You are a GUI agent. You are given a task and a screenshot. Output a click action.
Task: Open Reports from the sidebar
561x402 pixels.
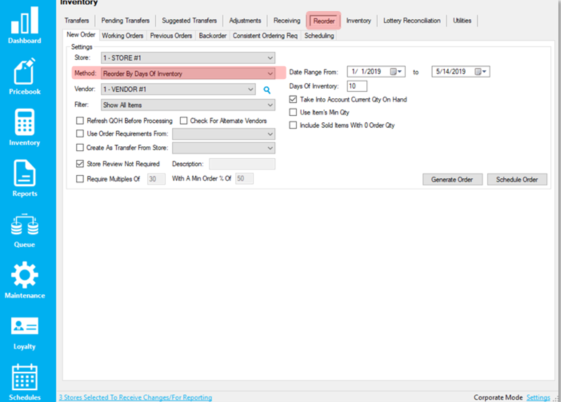(x=24, y=178)
